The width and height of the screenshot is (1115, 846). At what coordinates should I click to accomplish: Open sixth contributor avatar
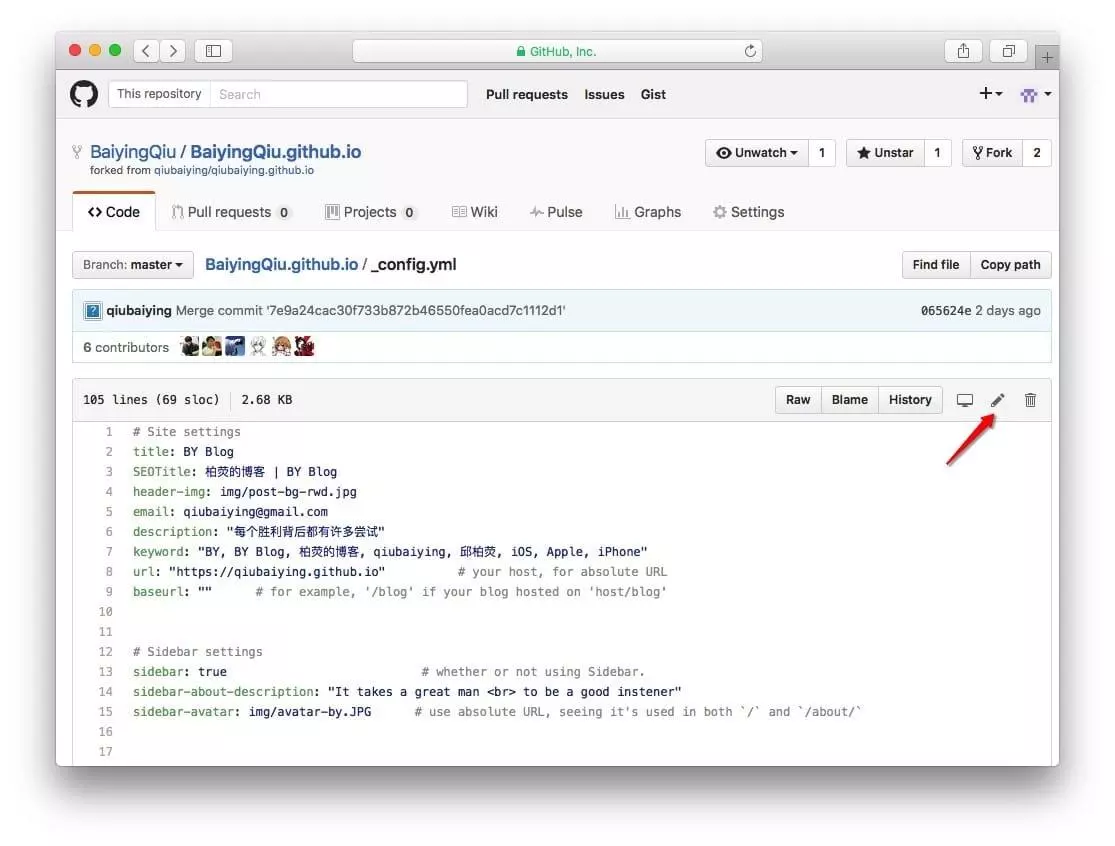(304, 346)
